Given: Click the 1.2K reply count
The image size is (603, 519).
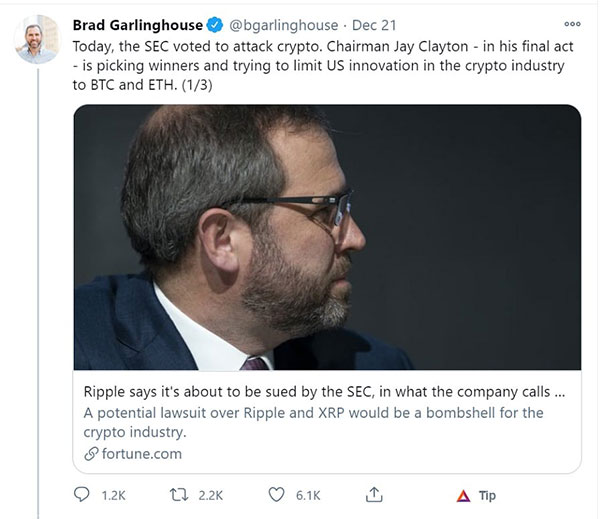Looking at the screenshot, I should (x=114, y=495).
